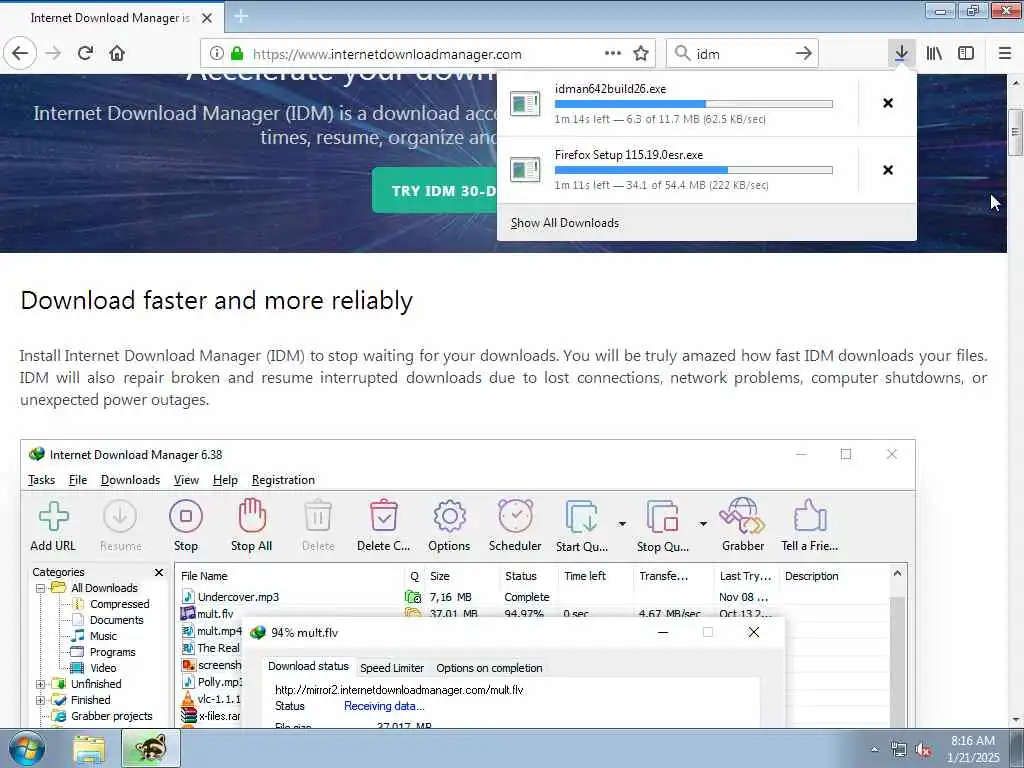The height and width of the screenshot is (768, 1024).
Task: Click the Stop icon in the IDM toolbar
Action: [185, 526]
